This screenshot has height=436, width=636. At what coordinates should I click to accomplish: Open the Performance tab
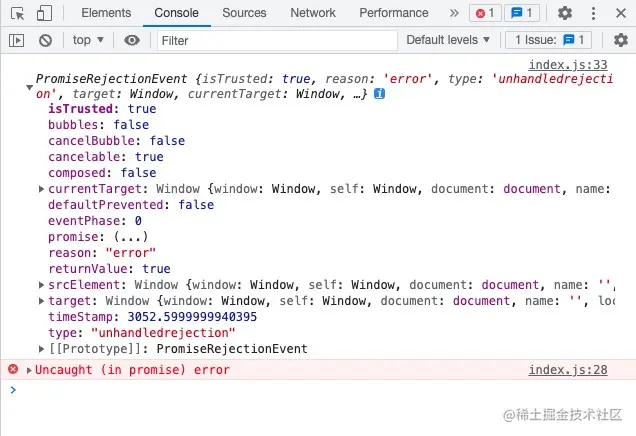click(393, 13)
